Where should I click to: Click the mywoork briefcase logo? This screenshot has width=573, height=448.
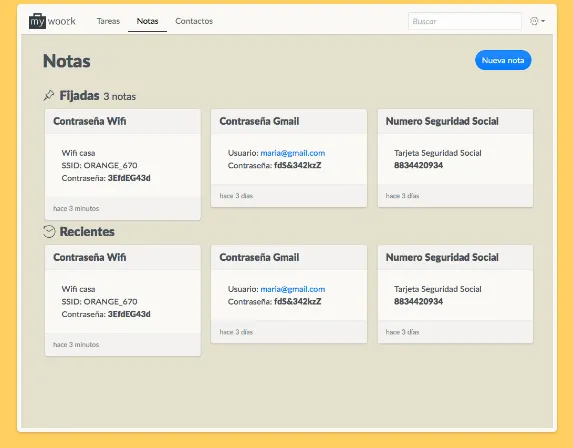(x=37, y=21)
